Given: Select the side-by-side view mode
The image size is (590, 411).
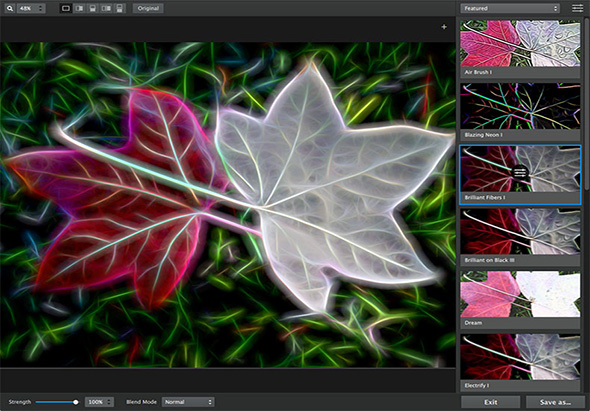Looking at the screenshot, I should pos(106,8).
